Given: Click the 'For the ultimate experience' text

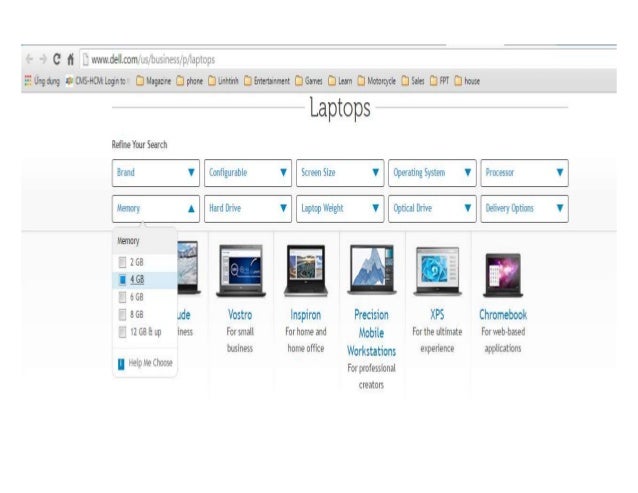Looking at the screenshot, I should tap(437, 340).
